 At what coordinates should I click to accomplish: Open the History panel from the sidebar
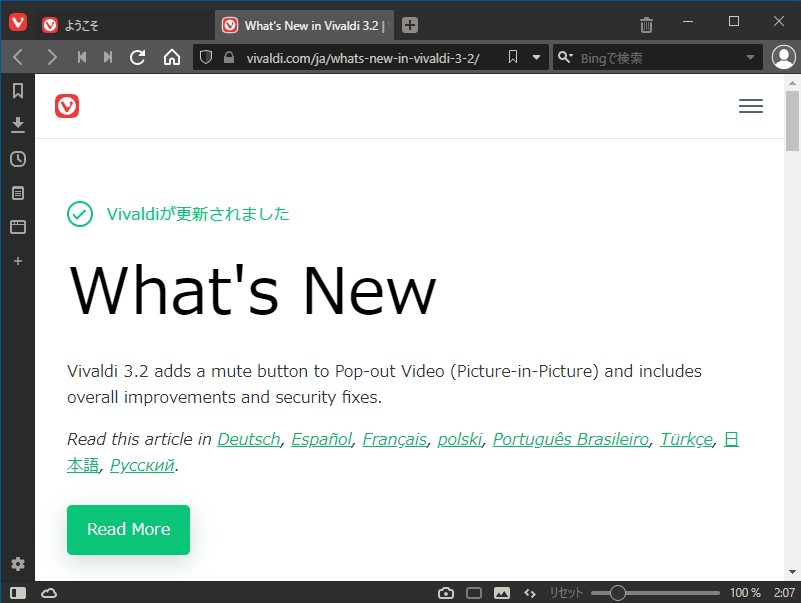coord(17,158)
